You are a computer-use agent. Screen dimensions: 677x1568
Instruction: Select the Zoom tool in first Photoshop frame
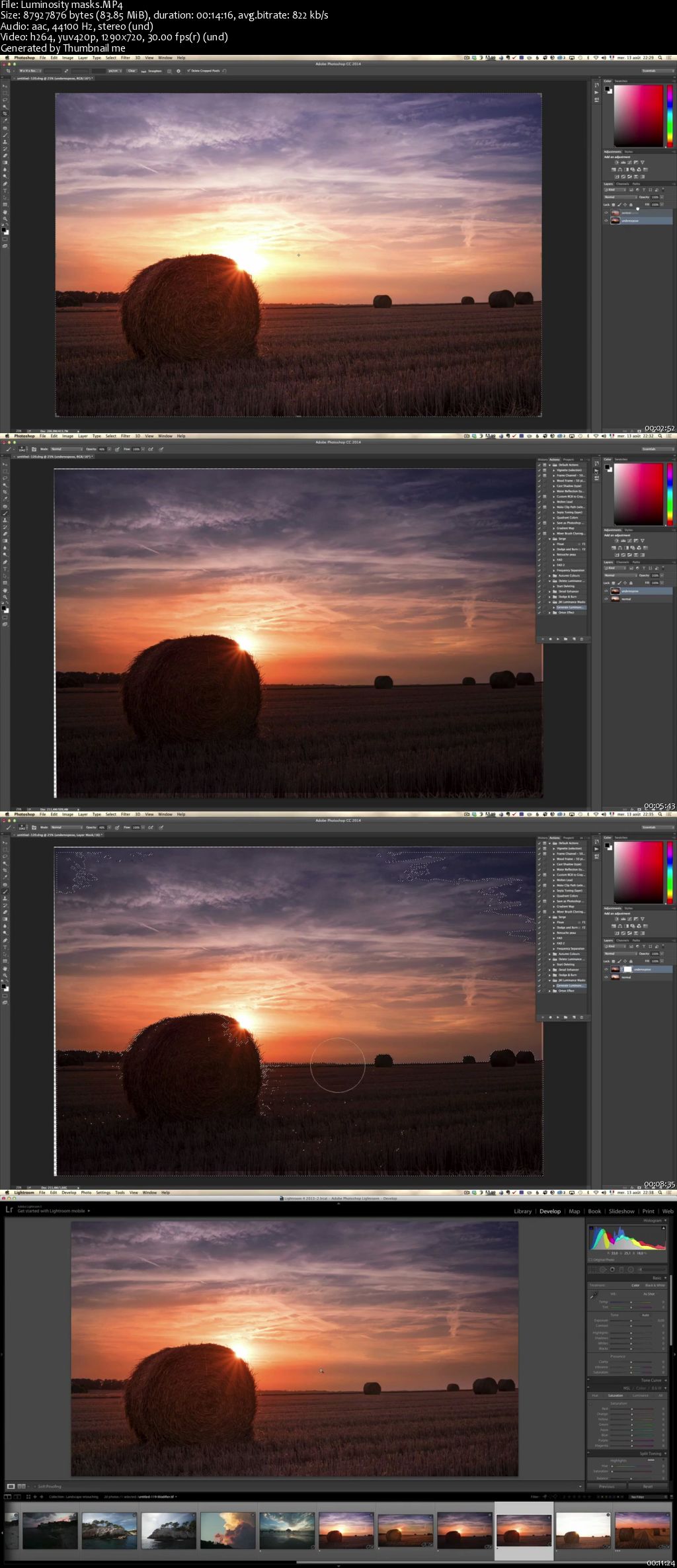[5, 219]
